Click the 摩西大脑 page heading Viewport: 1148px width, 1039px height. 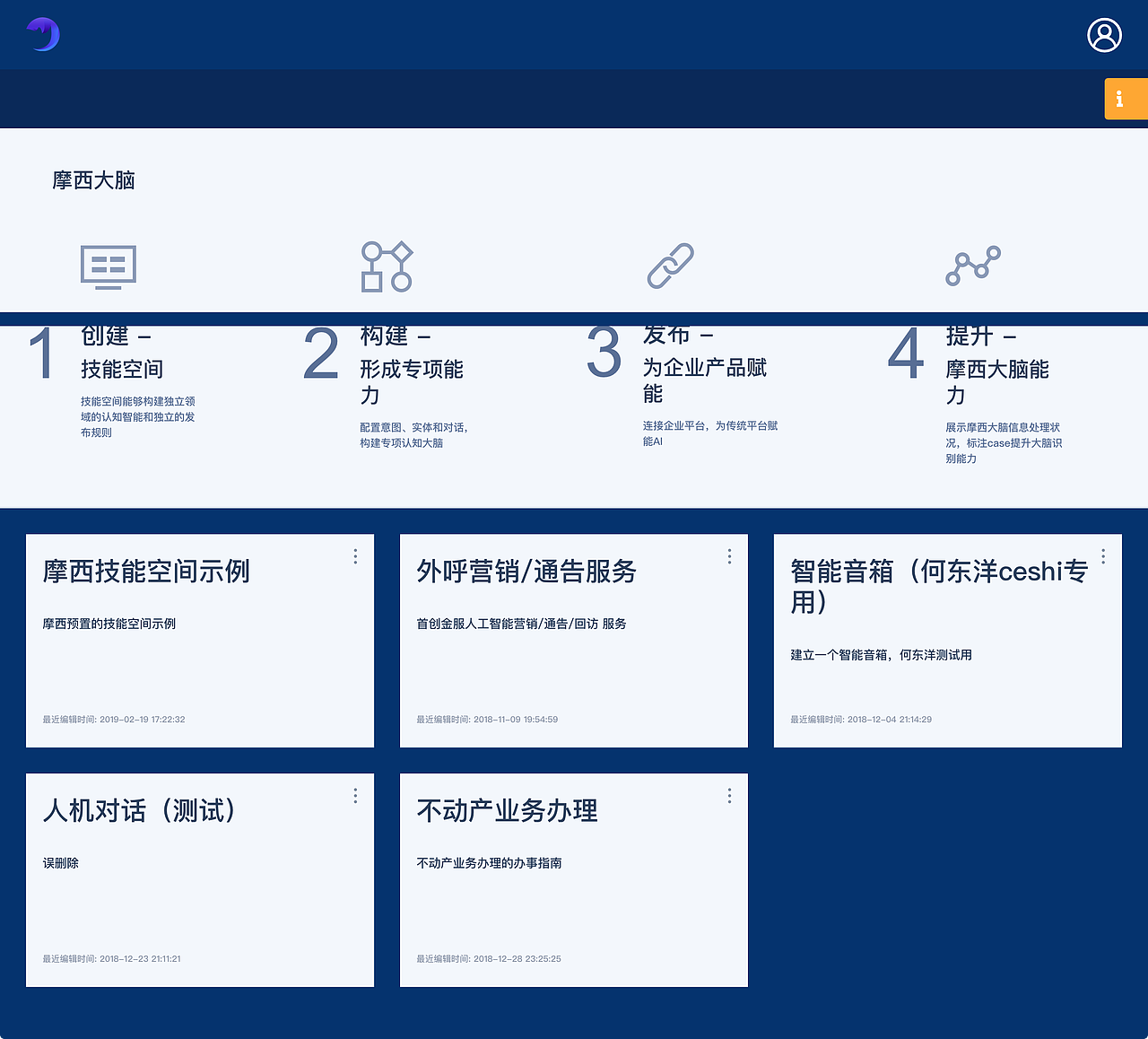coord(95,180)
